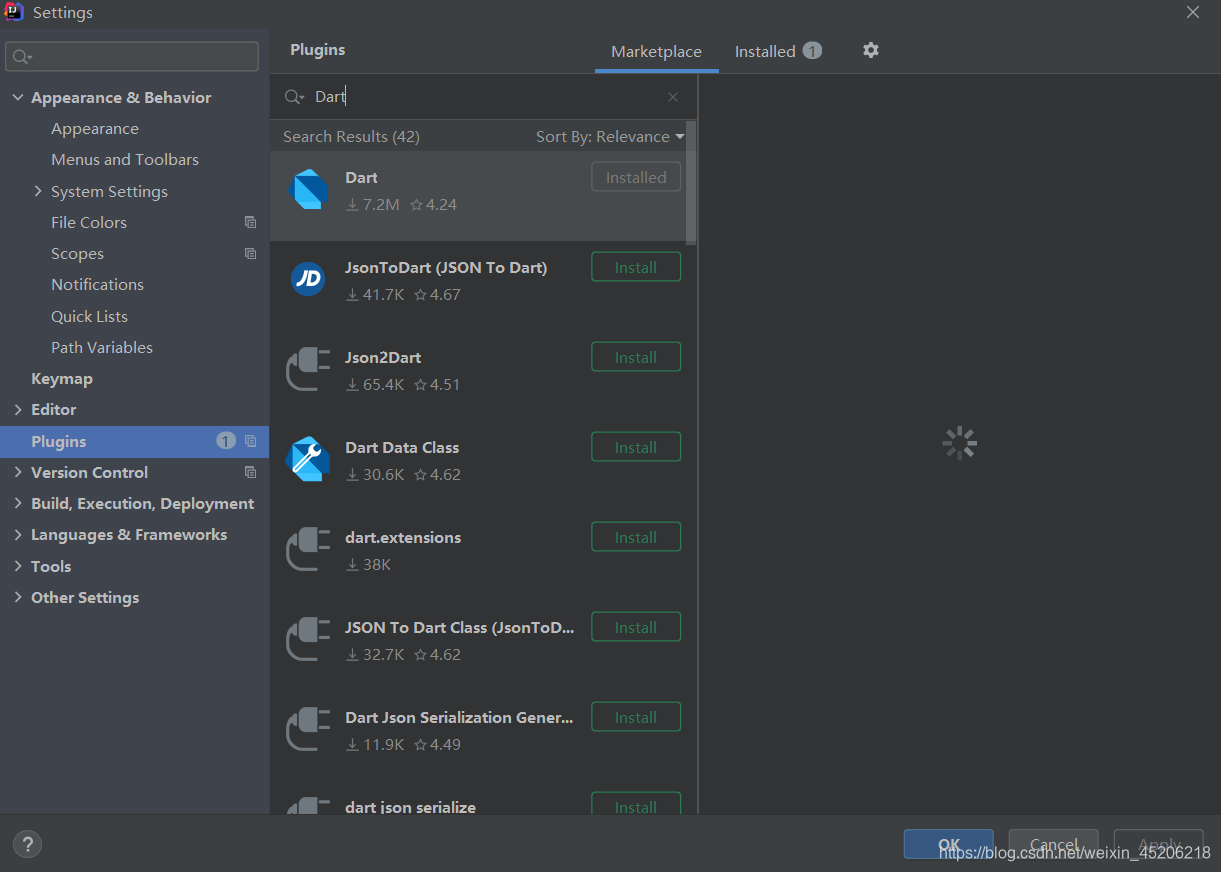1221x872 pixels.
Task: Select File Colors settings
Action: 89,222
